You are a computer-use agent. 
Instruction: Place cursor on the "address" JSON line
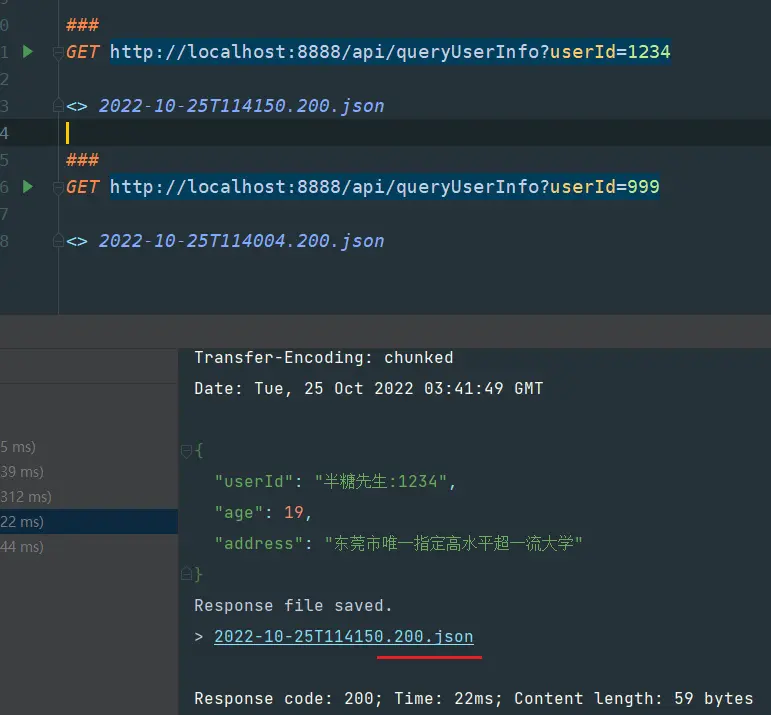point(398,544)
